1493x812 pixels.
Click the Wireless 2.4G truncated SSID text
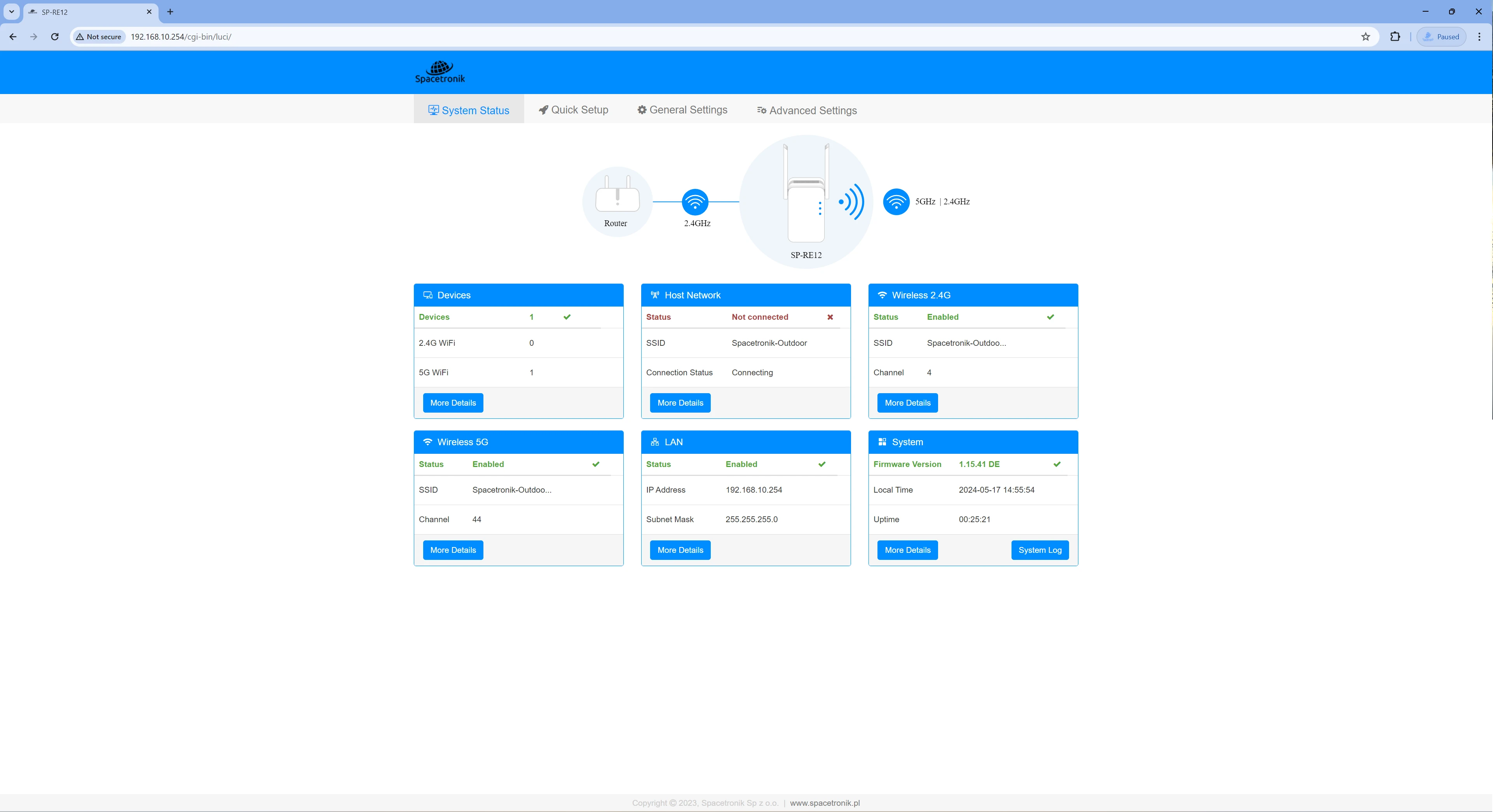[x=966, y=343]
